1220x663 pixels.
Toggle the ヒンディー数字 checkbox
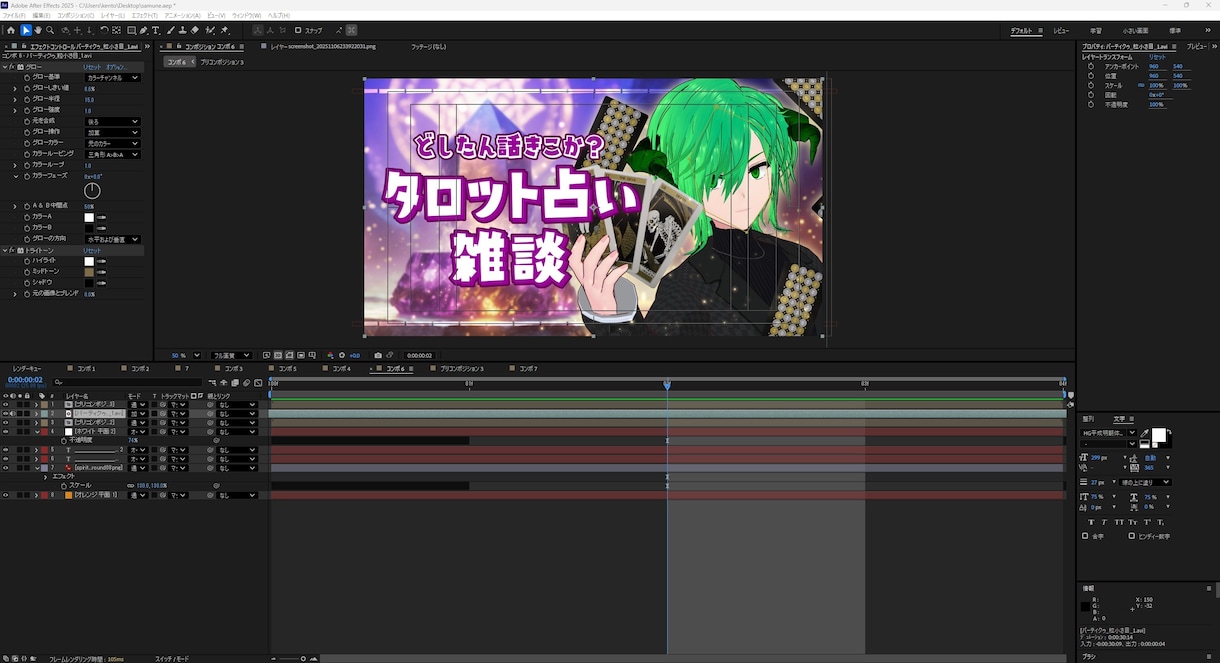(x=1131, y=536)
